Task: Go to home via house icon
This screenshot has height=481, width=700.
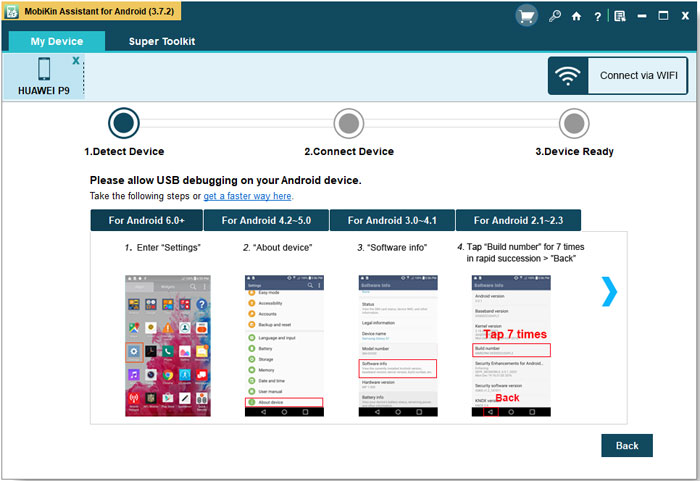Action: coord(576,17)
